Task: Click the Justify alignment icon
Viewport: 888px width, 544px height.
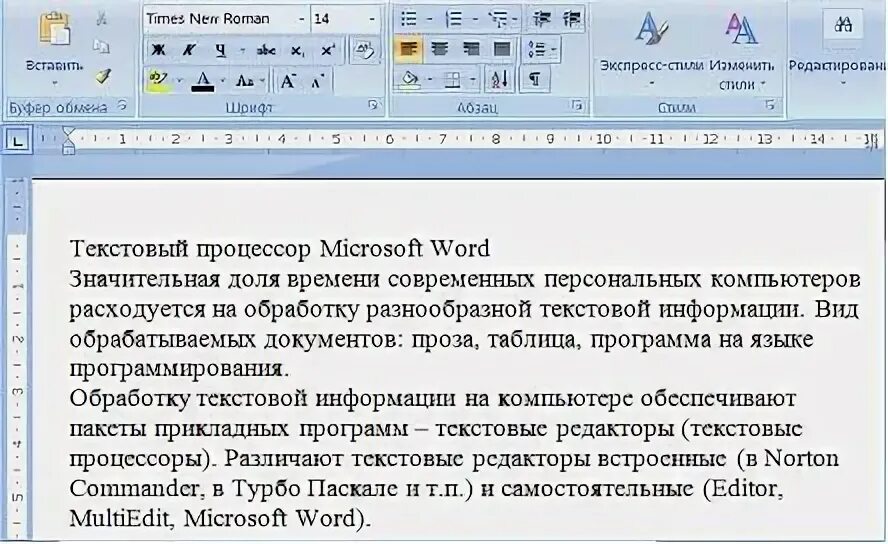Action: [x=502, y=50]
